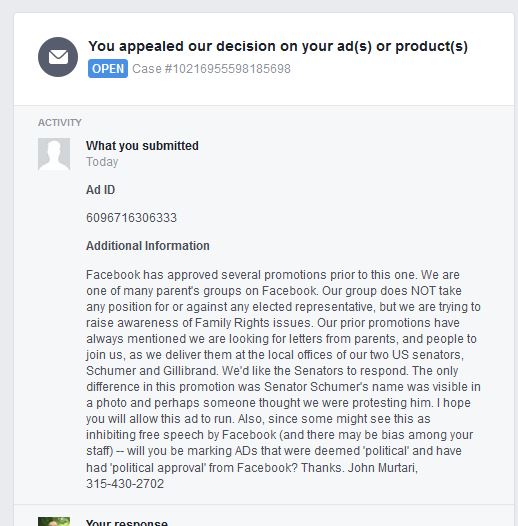Click the phone number 315-430-2702

125,484
